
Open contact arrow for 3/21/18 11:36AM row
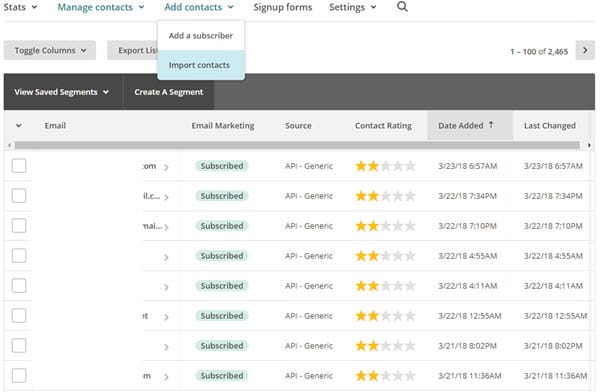166,377
